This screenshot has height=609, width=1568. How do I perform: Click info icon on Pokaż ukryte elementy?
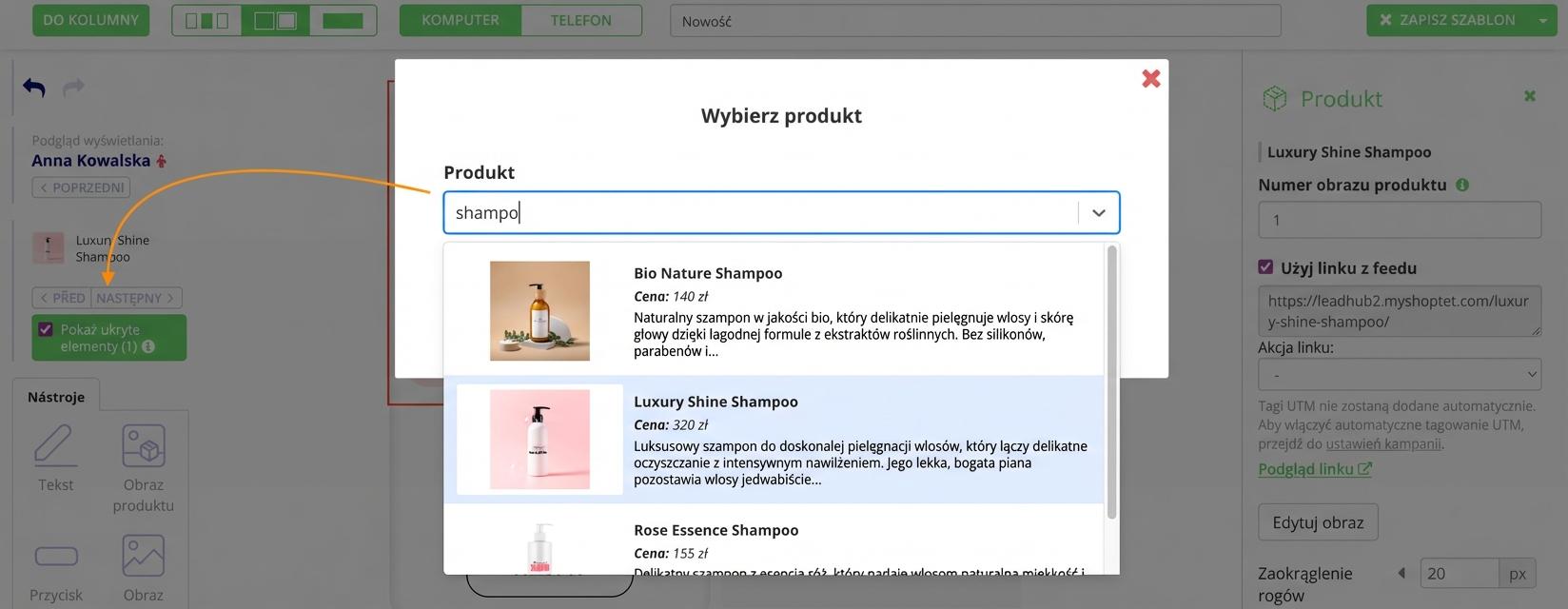(x=148, y=346)
